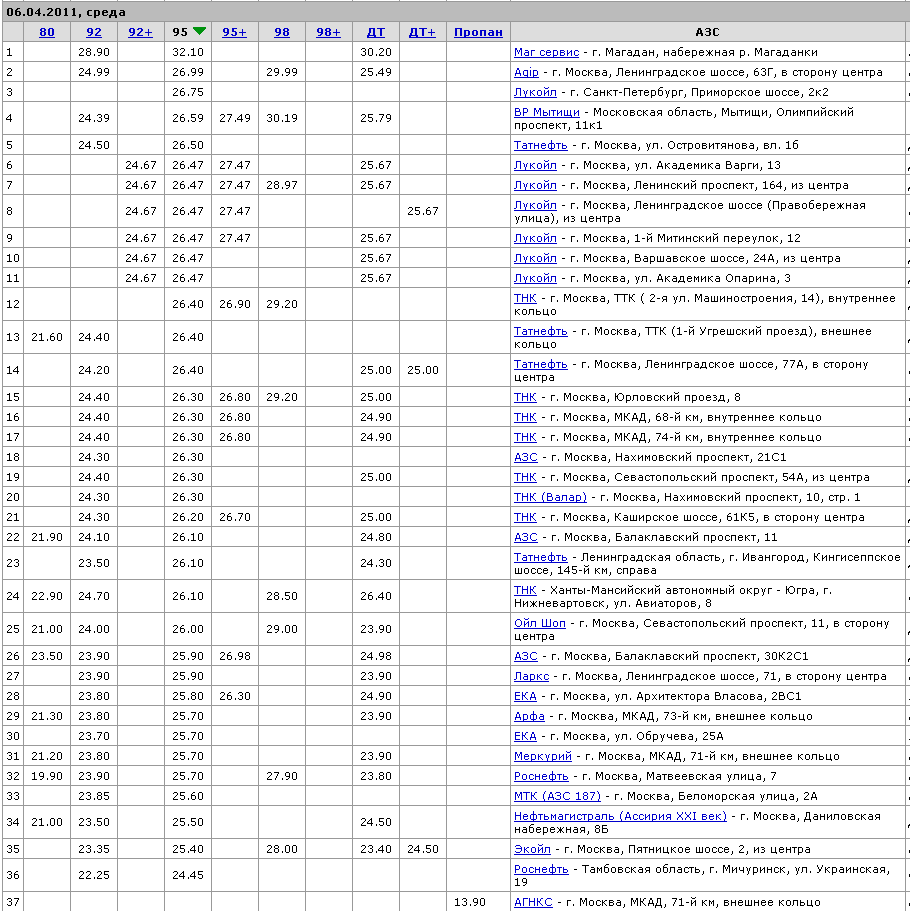Open АЗС Балаклавский проспект 11 link
Screen dimensions: 910x911
pyautogui.click(x=525, y=537)
